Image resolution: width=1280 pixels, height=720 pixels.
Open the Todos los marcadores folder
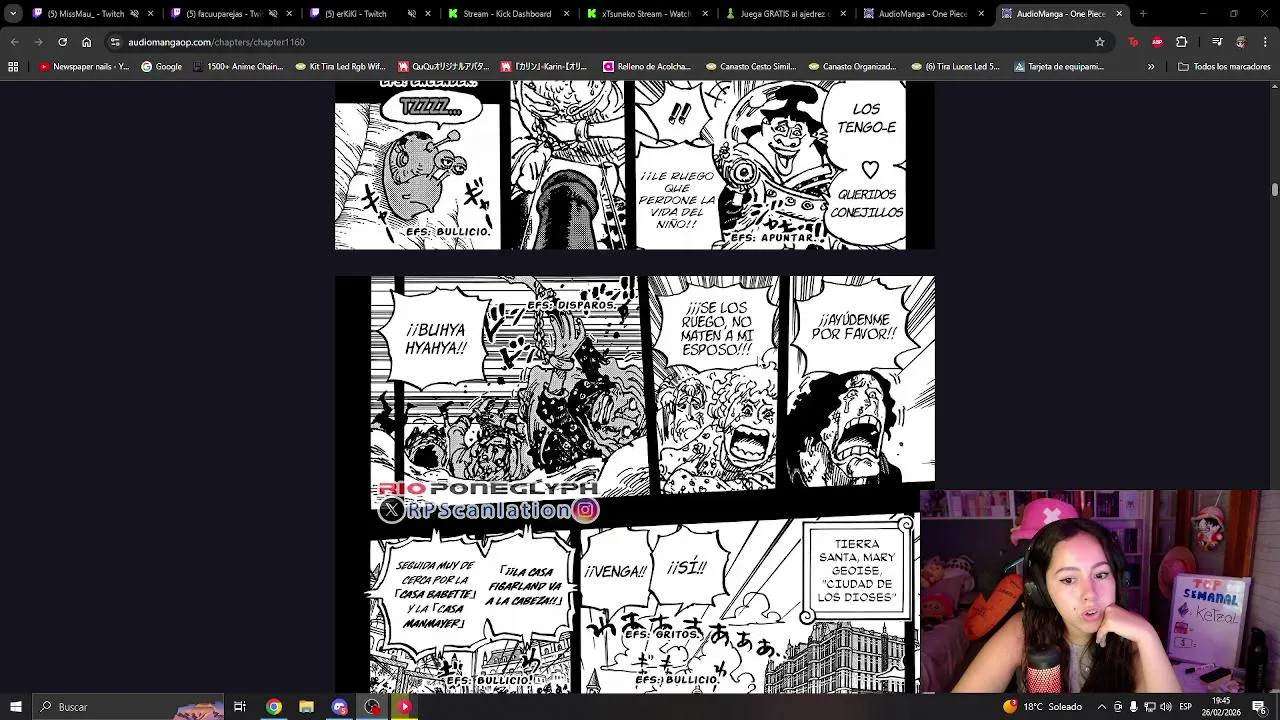tap(1224, 66)
